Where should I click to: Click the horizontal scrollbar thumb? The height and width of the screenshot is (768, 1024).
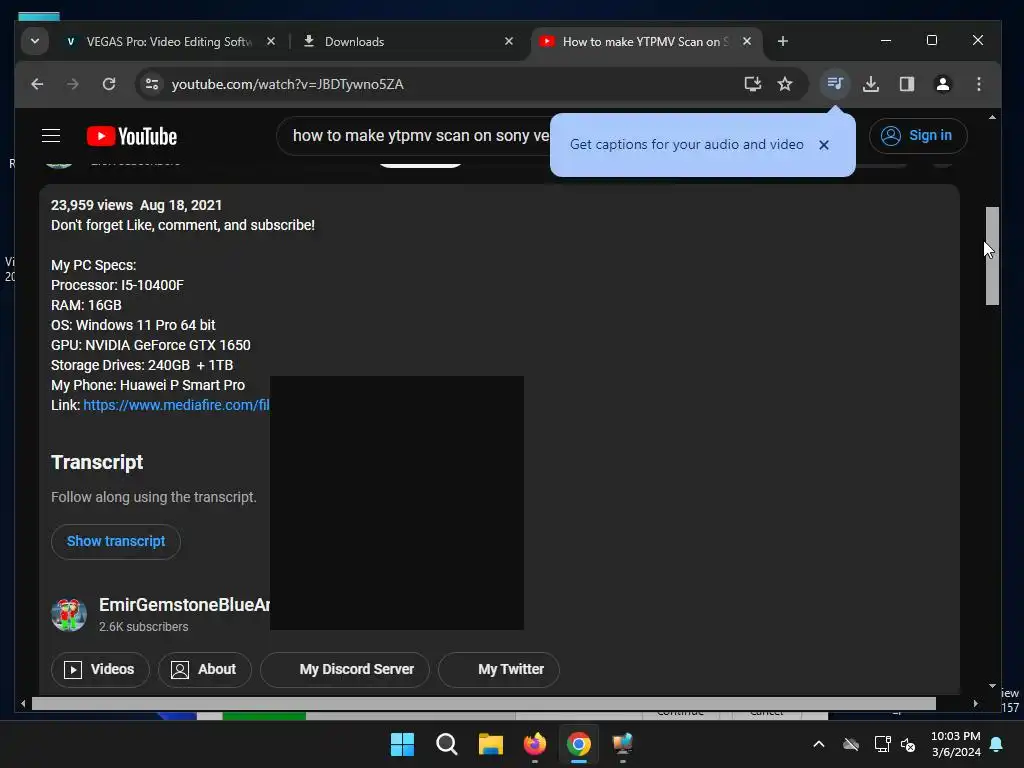point(483,703)
